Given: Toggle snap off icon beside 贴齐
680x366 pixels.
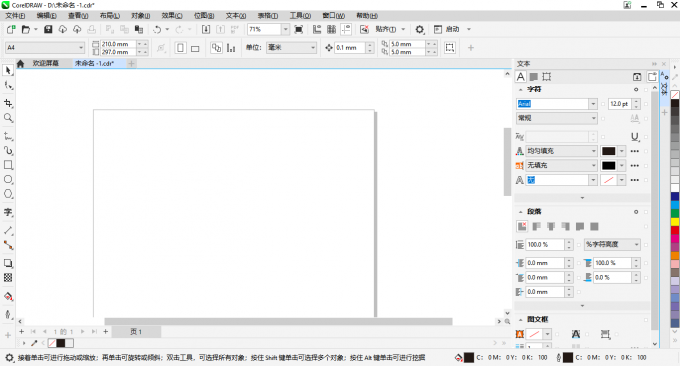Looking at the screenshot, I should click(364, 29).
